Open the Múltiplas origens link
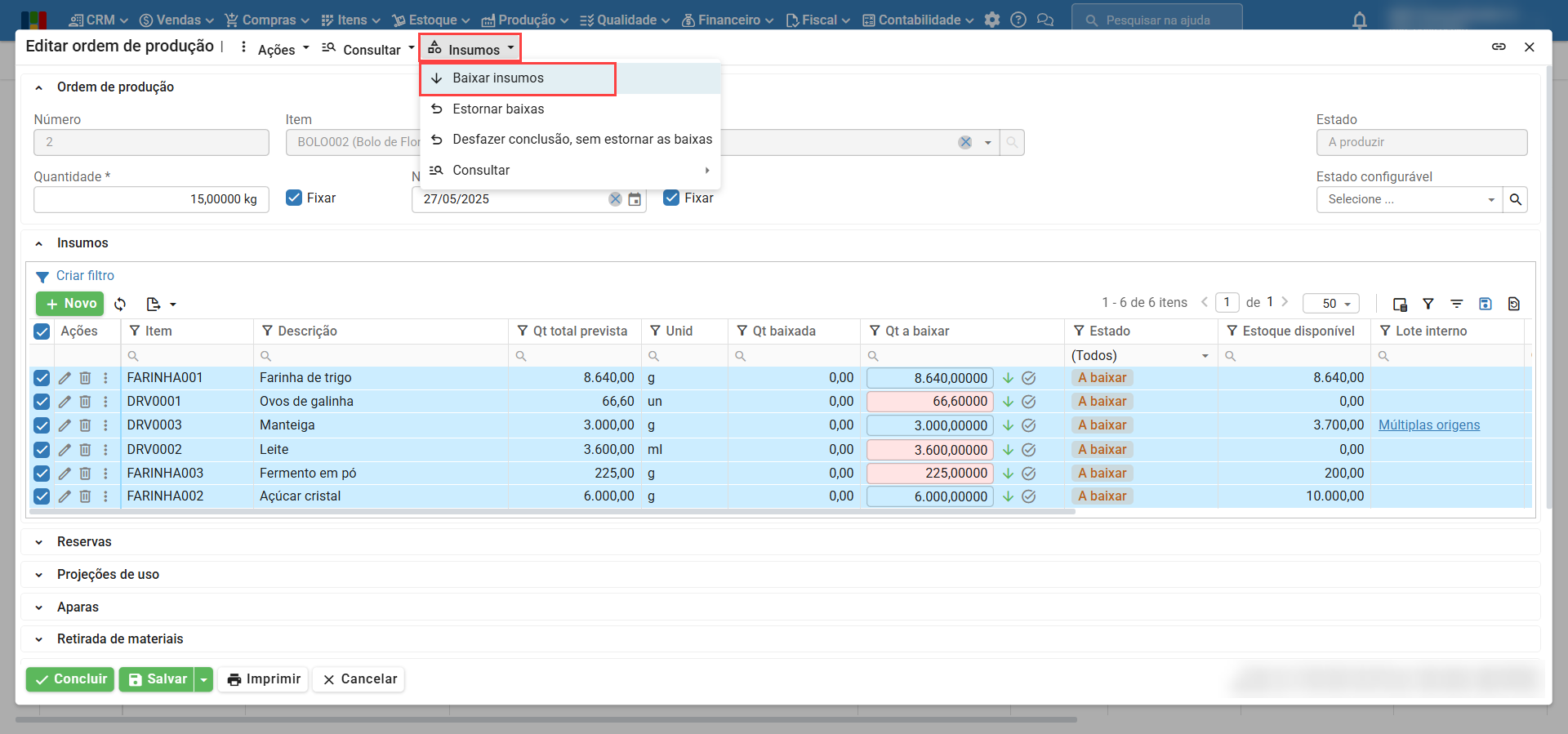The height and width of the screenshot is (734, 1568). point(1428,425)
